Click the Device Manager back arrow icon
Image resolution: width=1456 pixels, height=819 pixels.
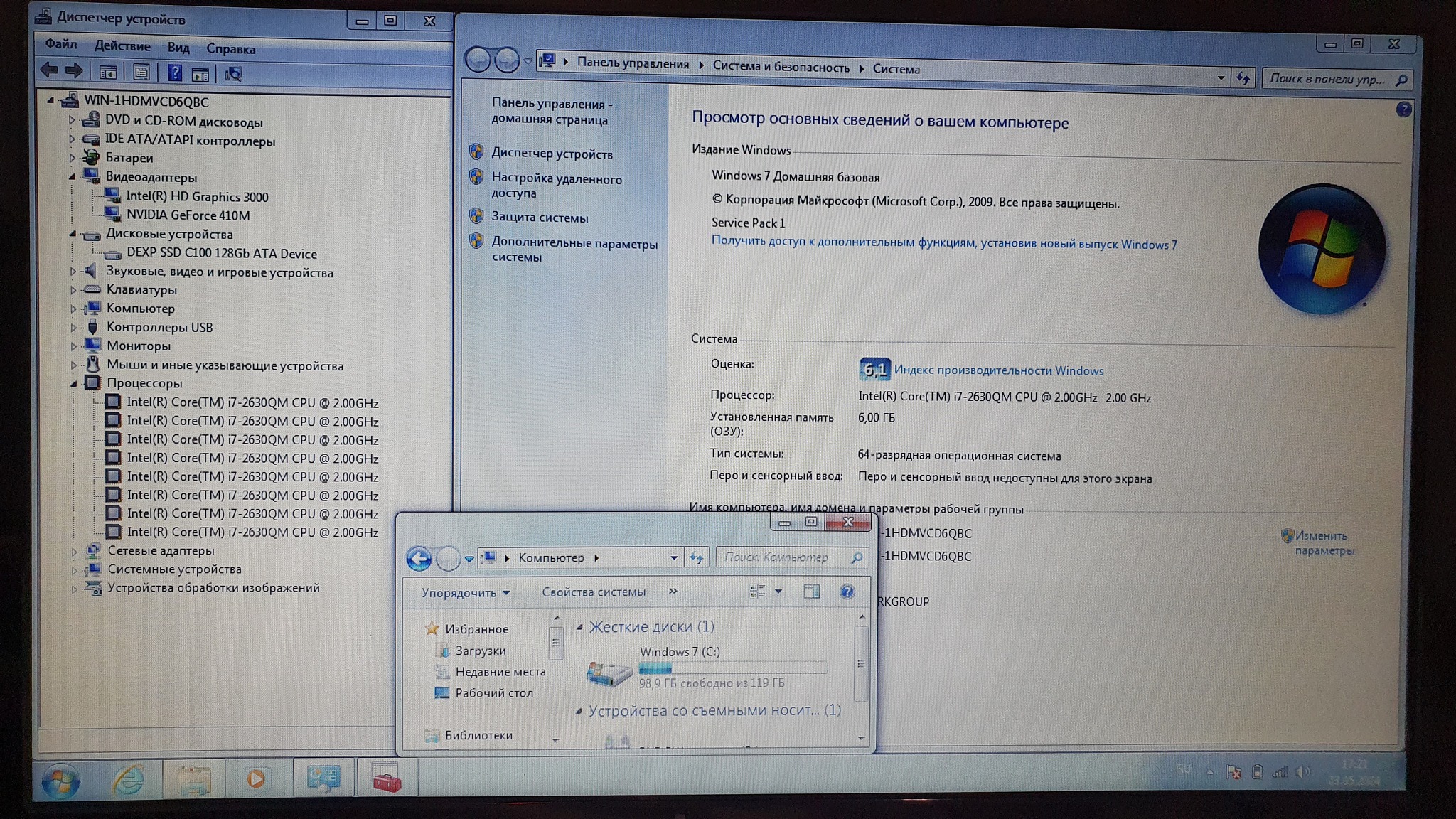[48, 70]
